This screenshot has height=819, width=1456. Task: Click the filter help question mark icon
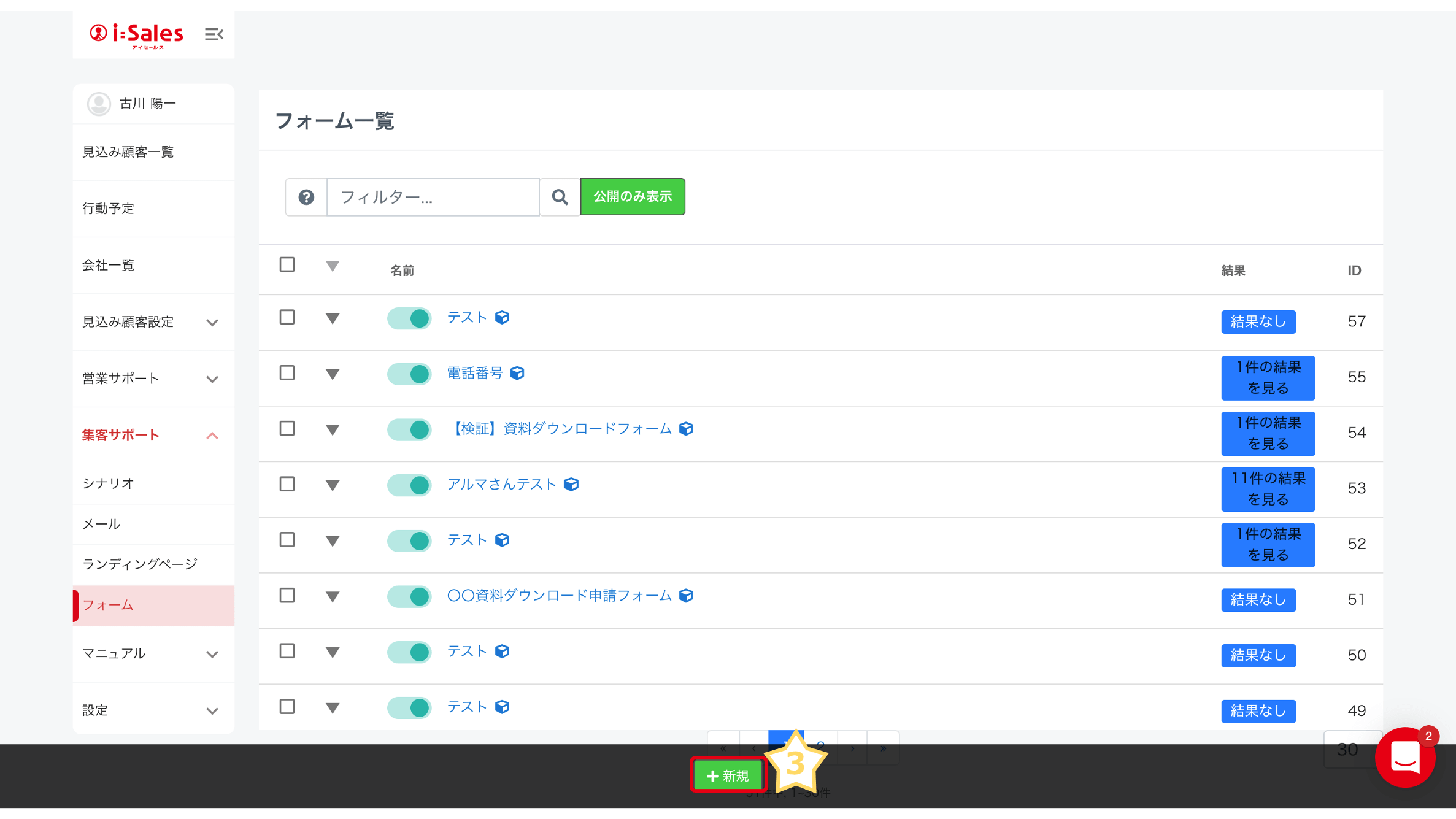pos(306,197)
